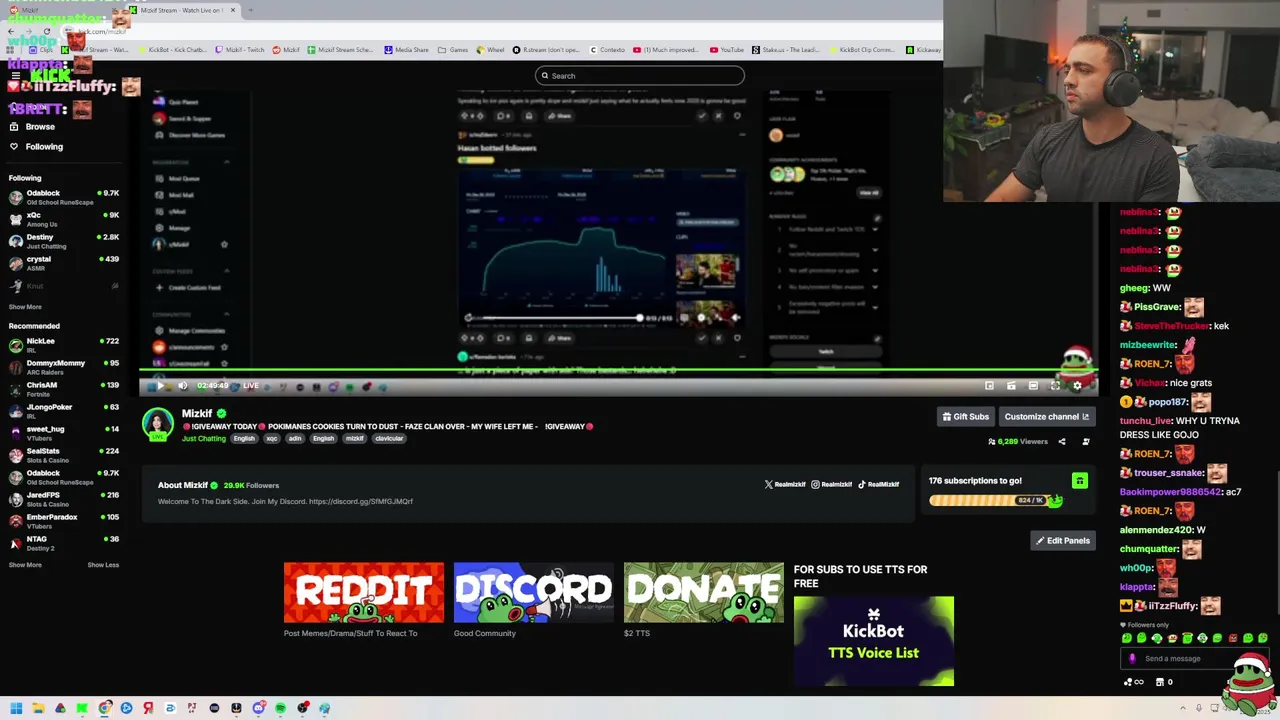Image resolution: width=1280 pixels, height=720 pixels.
Task: Open the YouTube bookmark
Action: pyautogui.click(x=727, y=50)
